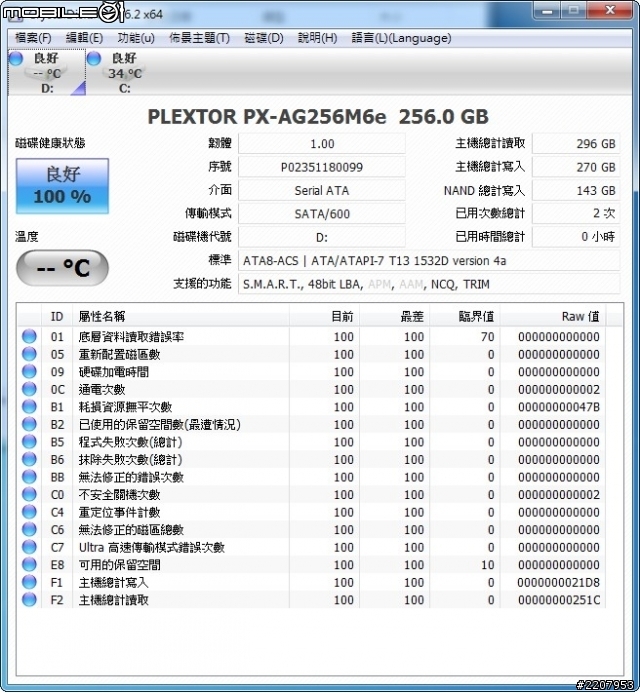The image size is (640, 693).
Task: Click the -- °C temperature button
Action: point(62,268)
